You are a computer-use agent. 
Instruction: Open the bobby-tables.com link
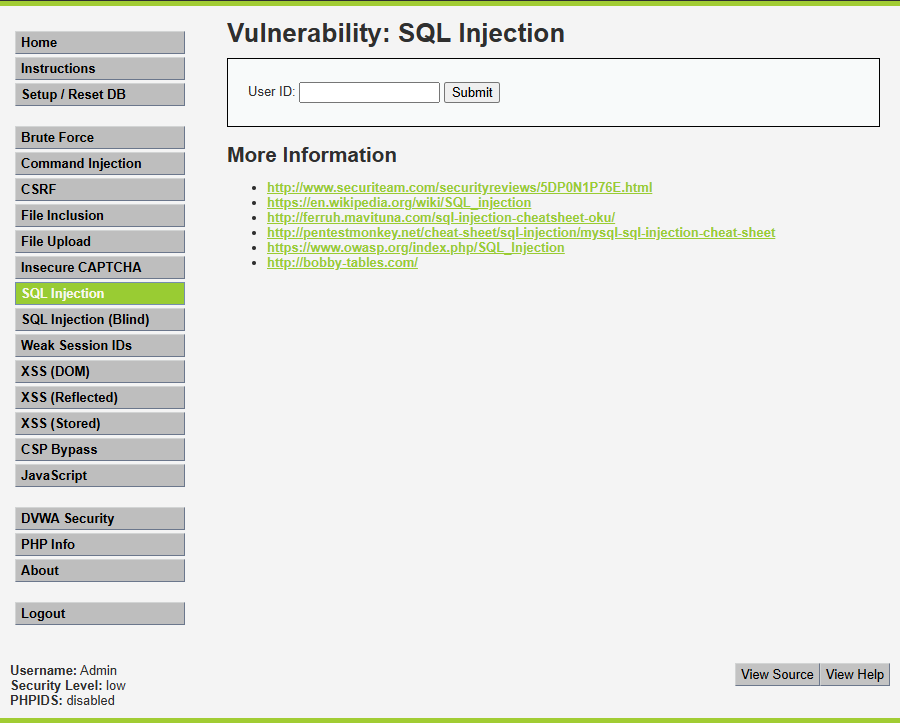tap(342, 263)
